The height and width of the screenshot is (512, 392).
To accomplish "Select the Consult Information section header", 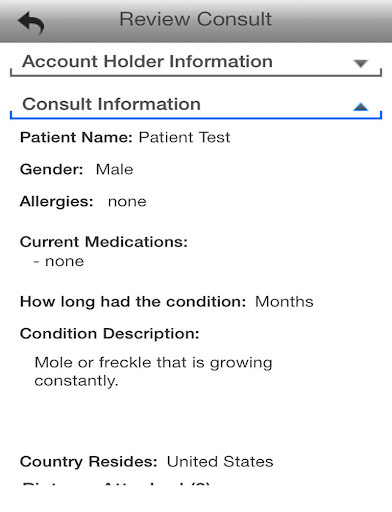I will point(196,105).
